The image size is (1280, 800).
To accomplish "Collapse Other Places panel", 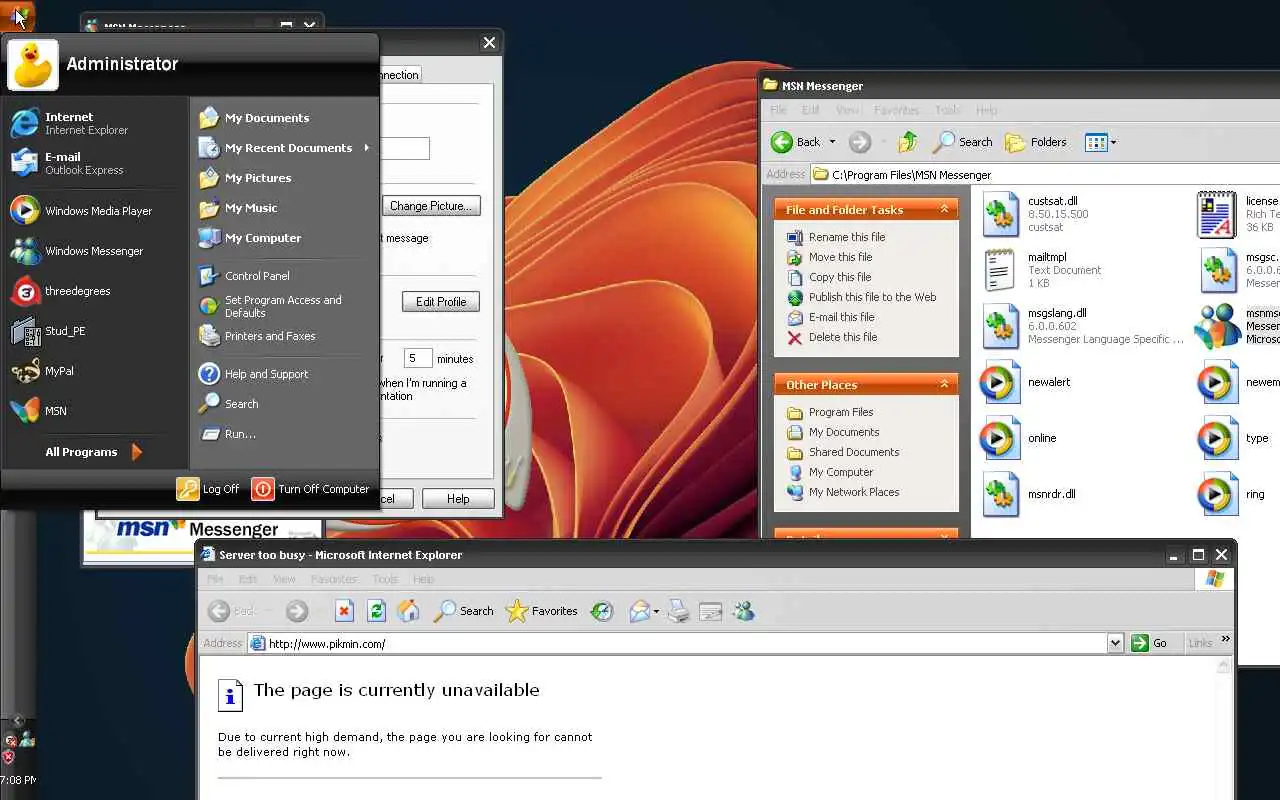I will tap(944, 385).
